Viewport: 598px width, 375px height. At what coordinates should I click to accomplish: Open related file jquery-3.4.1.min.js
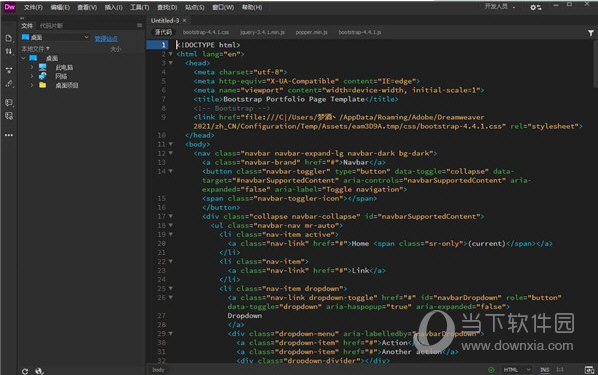[262, 32]
